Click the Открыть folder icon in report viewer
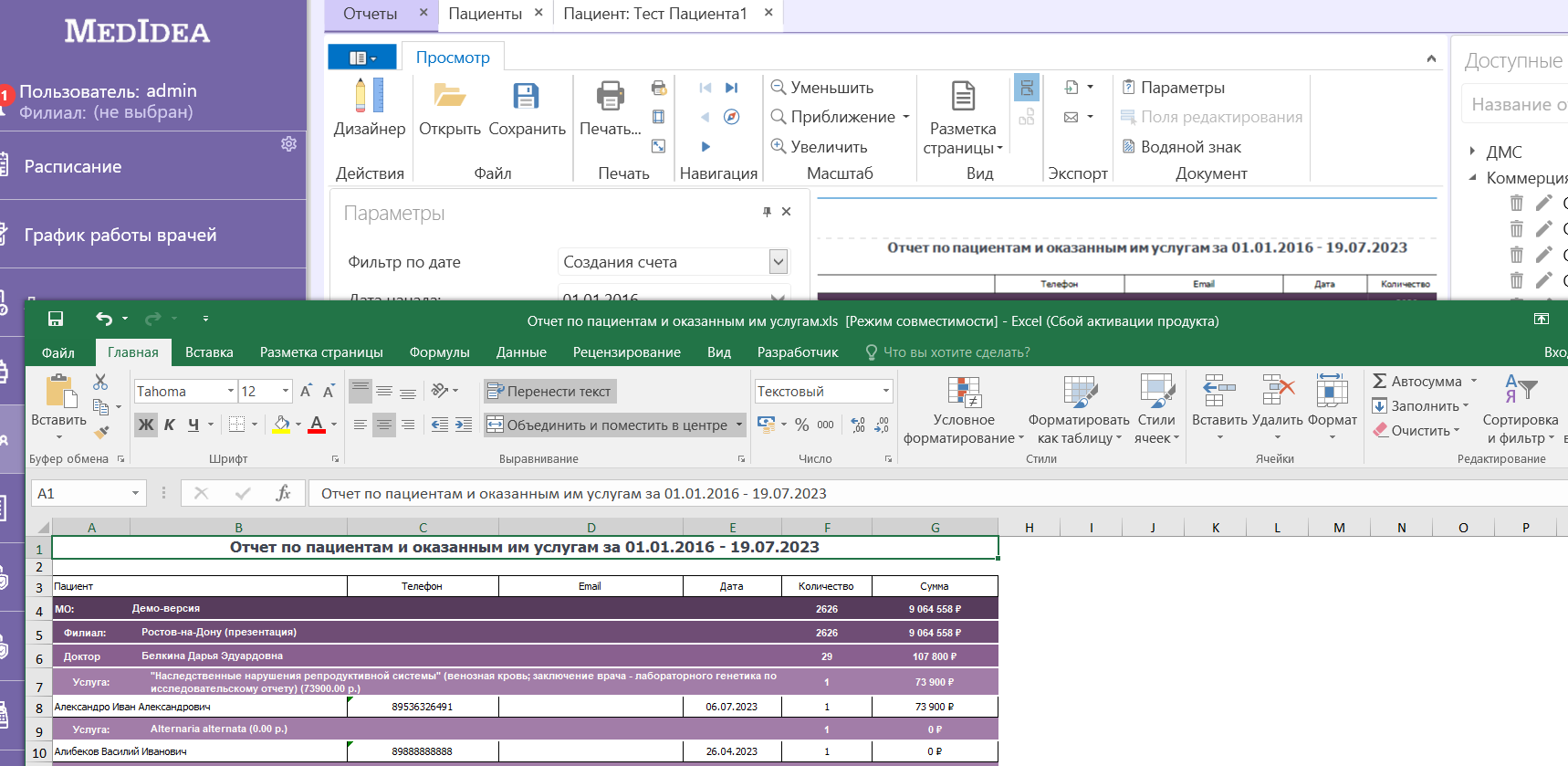This screenshot has width=1568, height=766. pyautogui.click(x=449, y=95)
